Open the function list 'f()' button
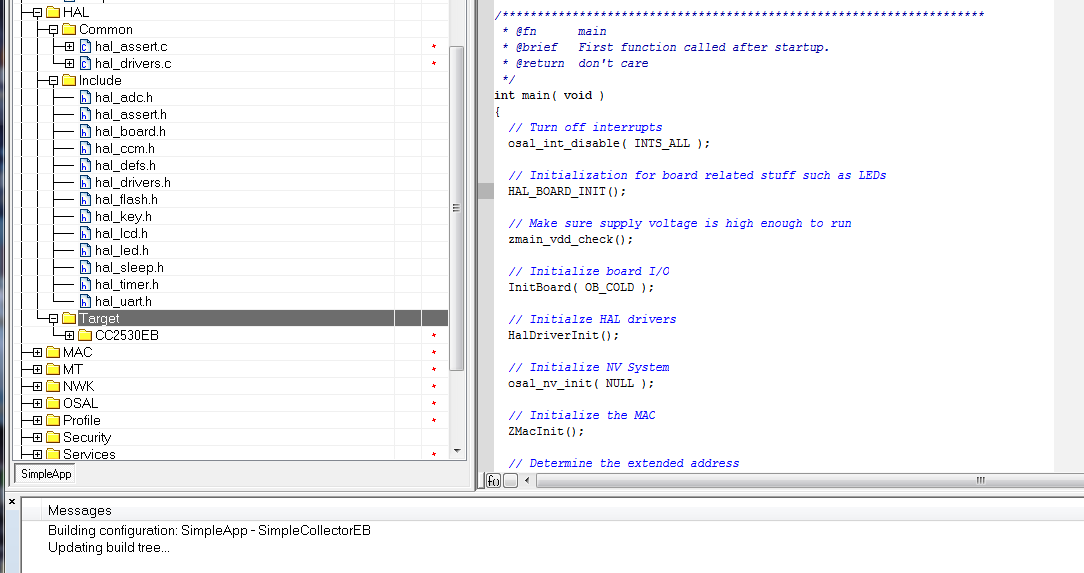 (494, 480)
